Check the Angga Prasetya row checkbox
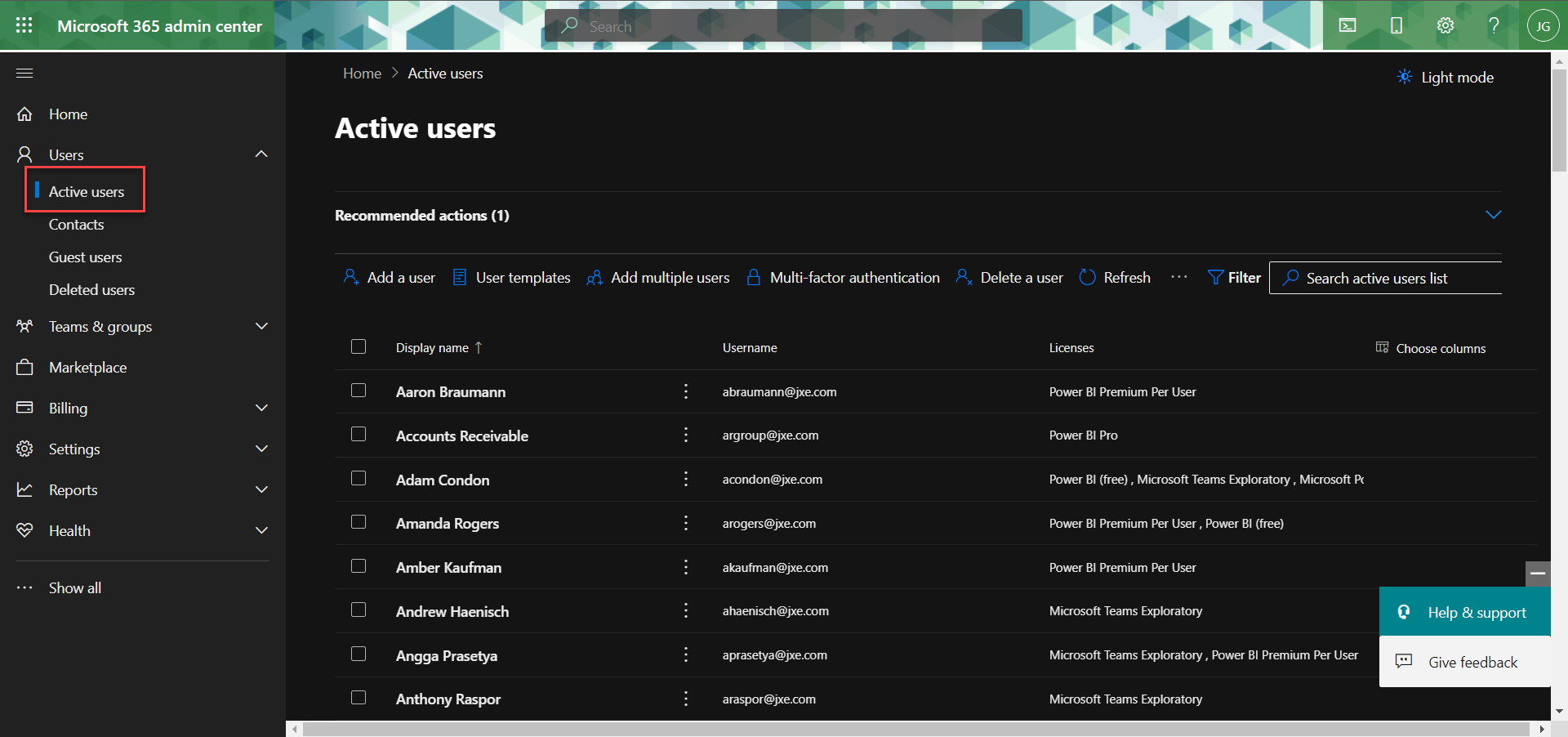The height and width of the screenshot is (737, 1568). click(359, 654)
